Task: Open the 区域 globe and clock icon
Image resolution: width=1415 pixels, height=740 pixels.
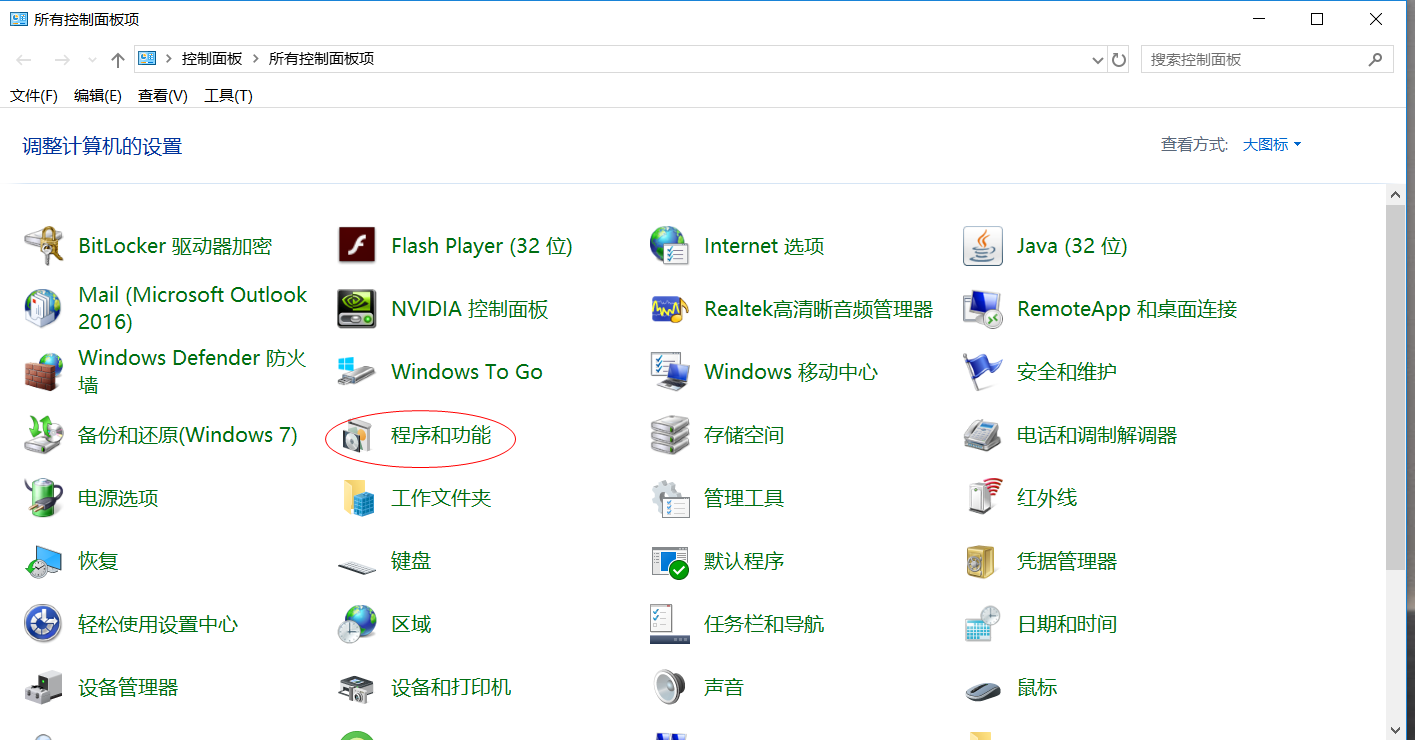Action: (357, 624)
